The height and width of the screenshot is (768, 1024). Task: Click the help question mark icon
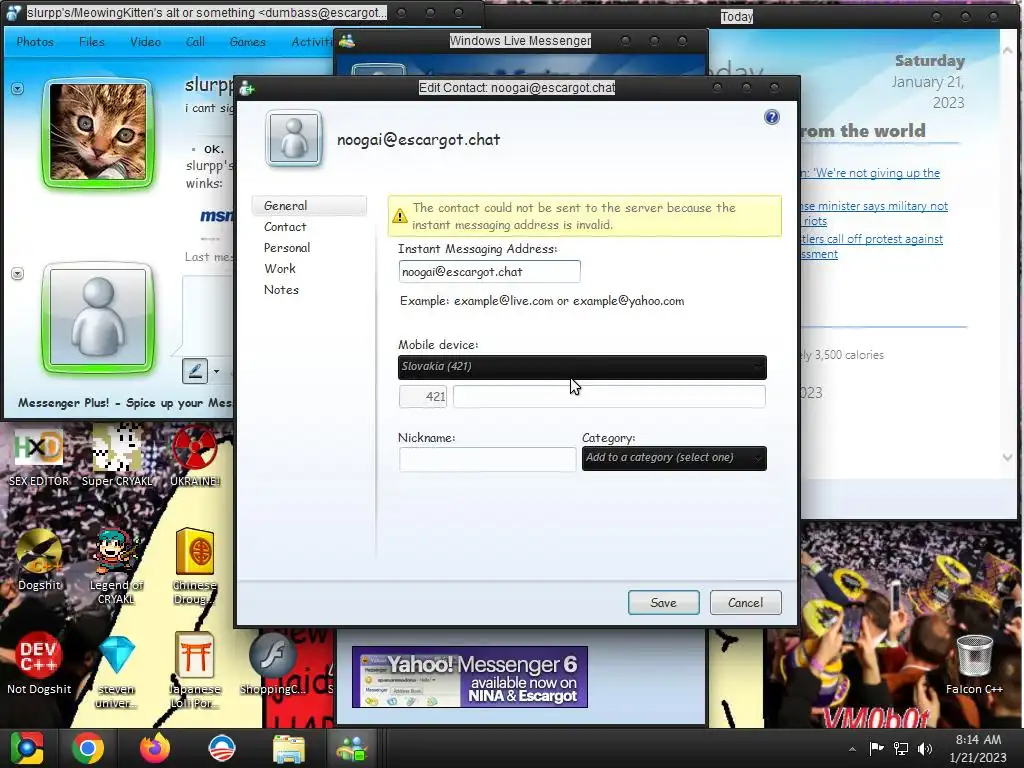[x=771, y=117]
